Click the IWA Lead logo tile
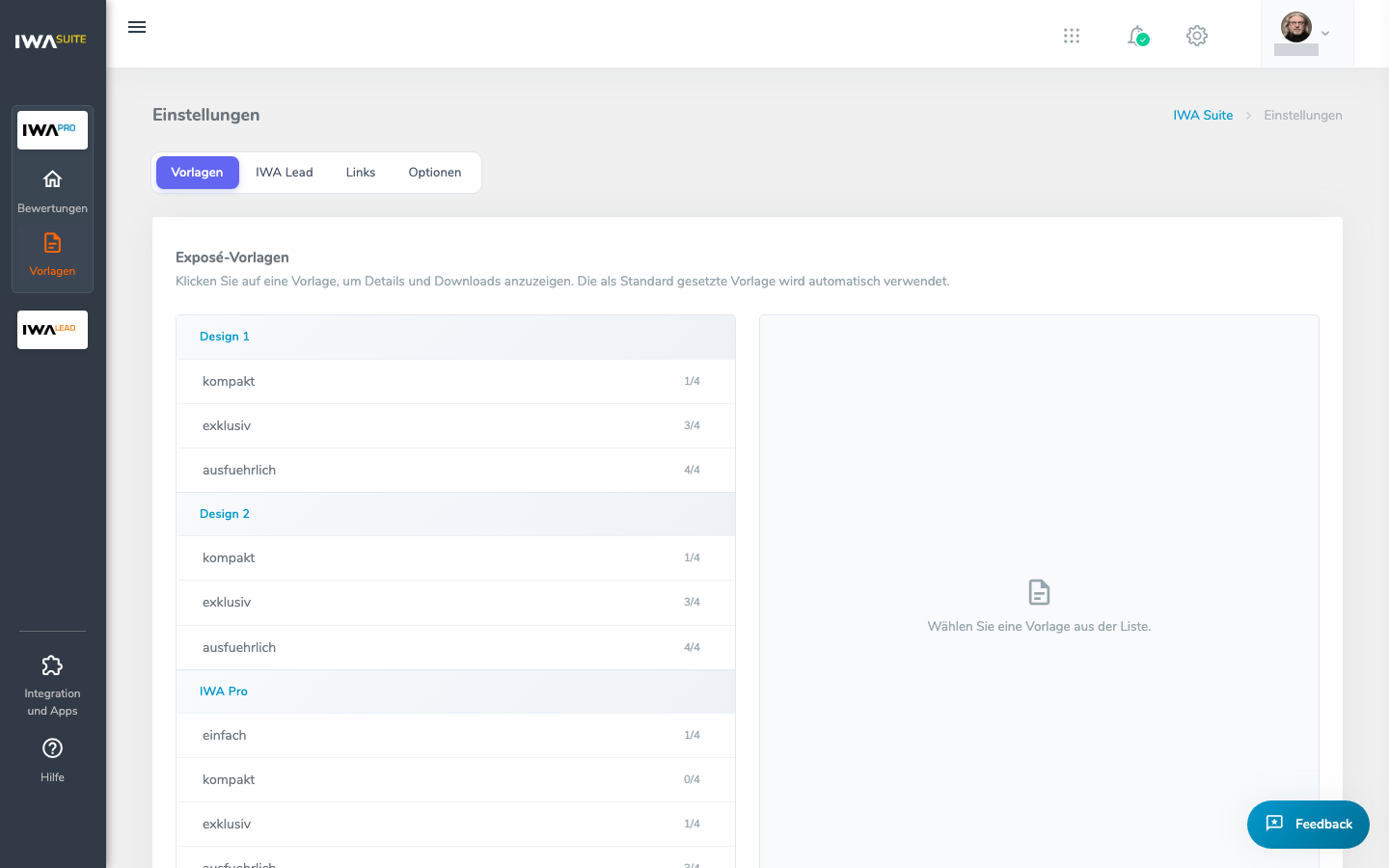Screen dimensions: 1389x868 click(x=52, y=330)
